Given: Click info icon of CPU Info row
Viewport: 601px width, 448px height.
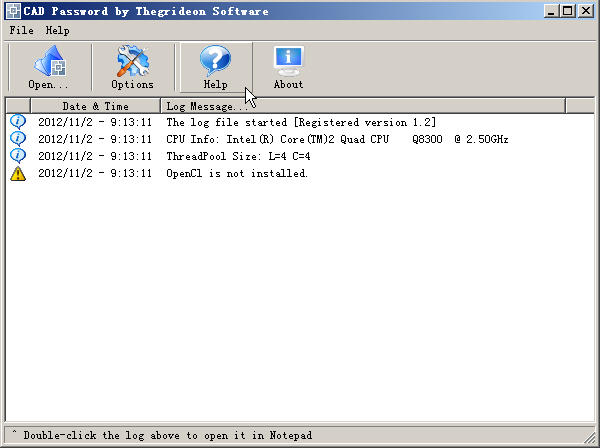Looking at the screenshot, I should [x=18, y=139].
